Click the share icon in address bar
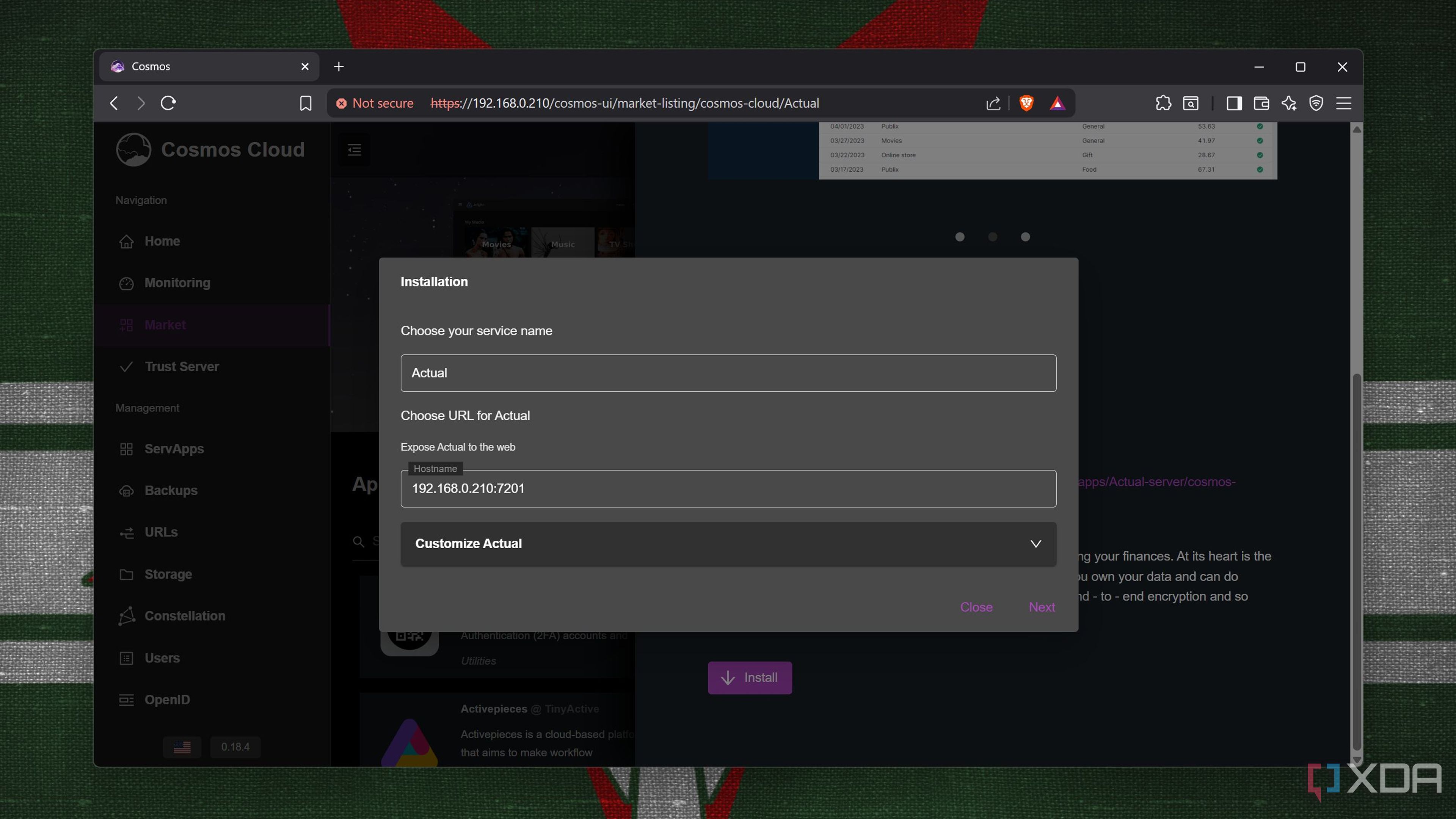Screen dimensions: 1456x819 pyautogui.click(x=993, y=104)
